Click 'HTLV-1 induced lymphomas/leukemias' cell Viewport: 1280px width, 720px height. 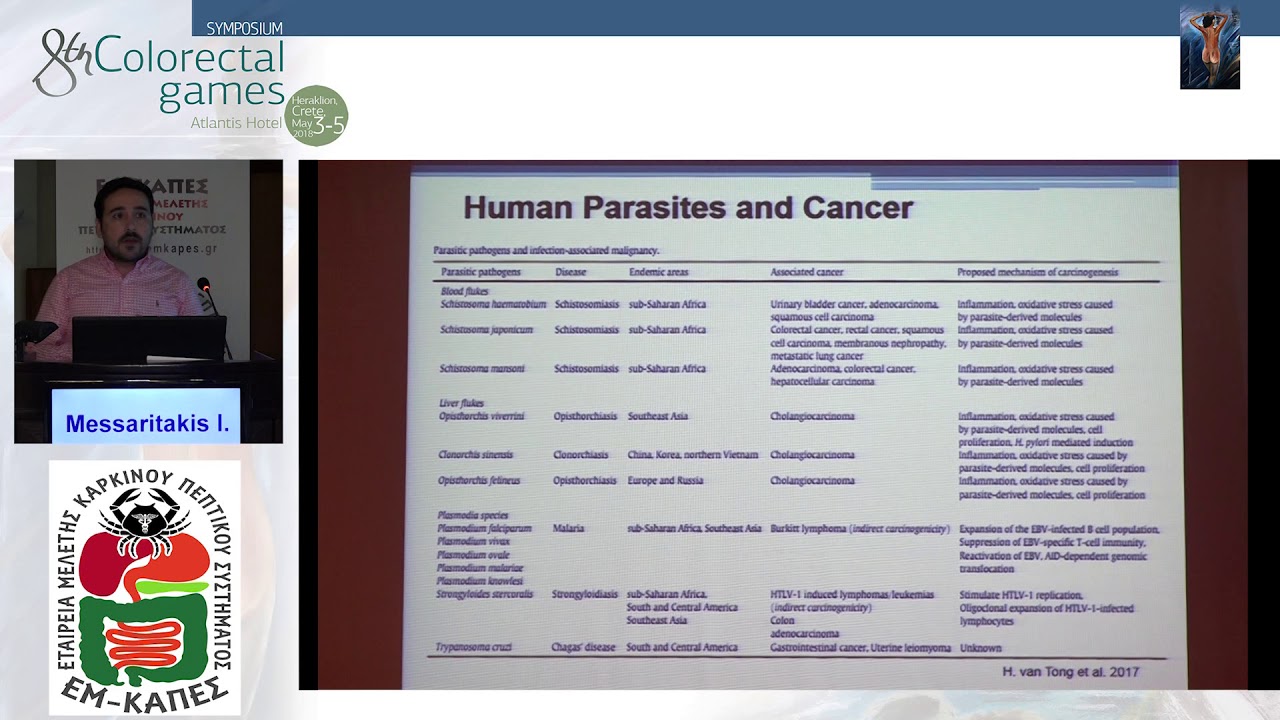[x=852, y=594]
